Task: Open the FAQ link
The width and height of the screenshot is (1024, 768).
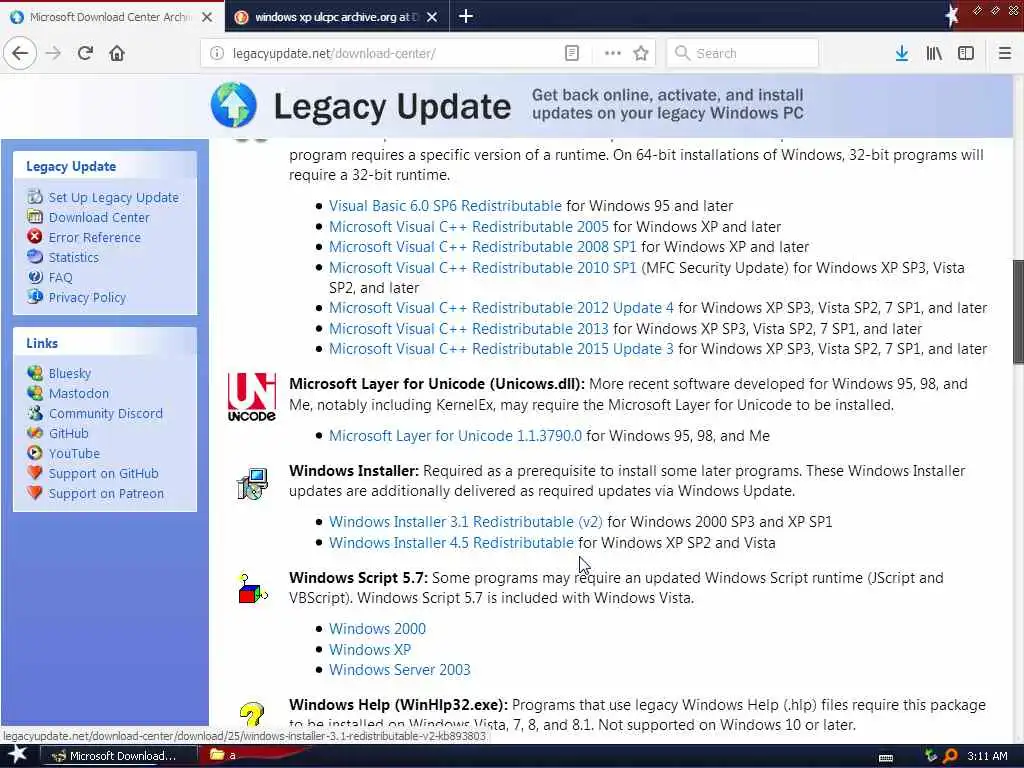Action: (61, 278)
